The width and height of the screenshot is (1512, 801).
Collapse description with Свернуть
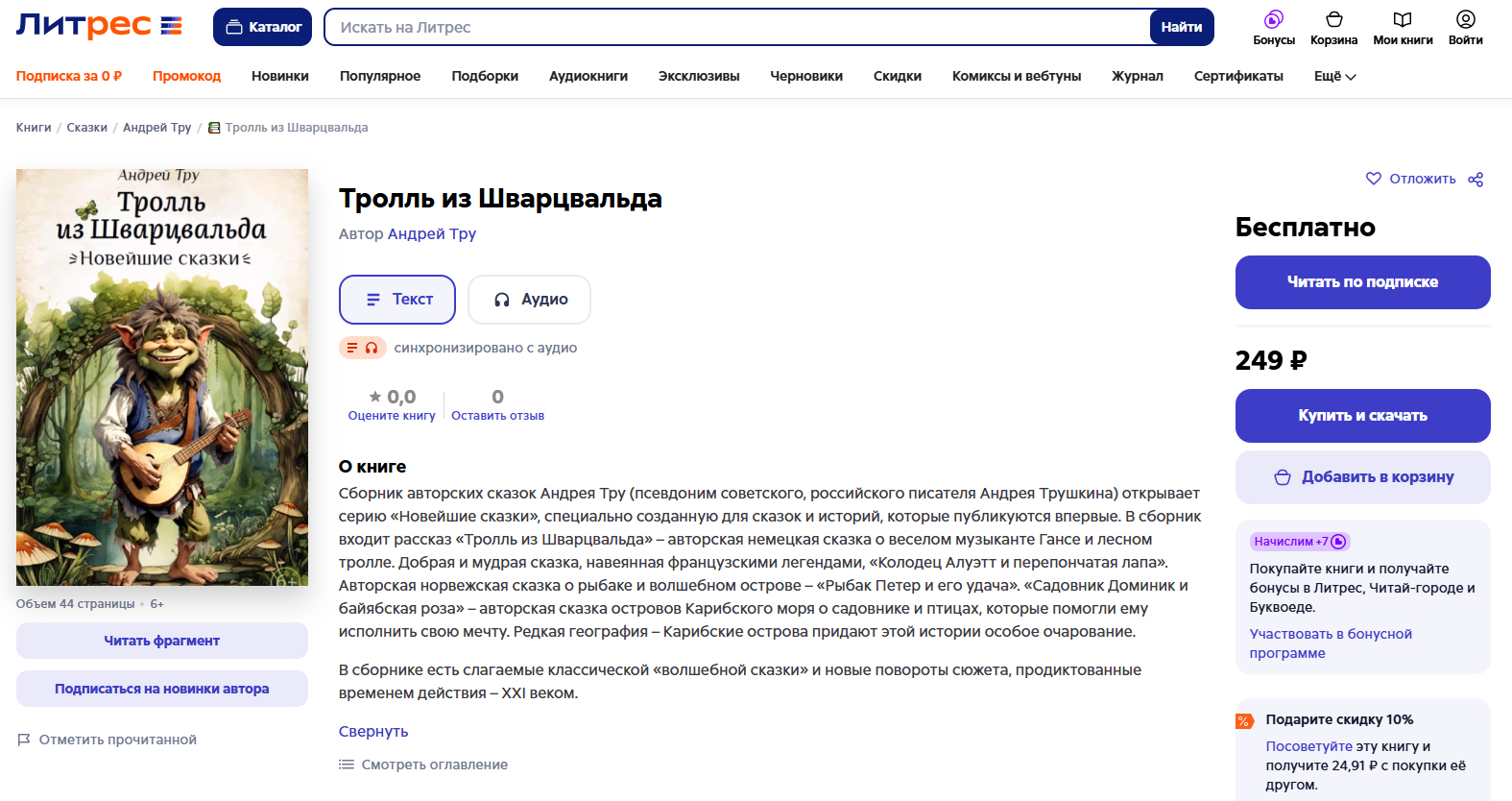point(373,731)
